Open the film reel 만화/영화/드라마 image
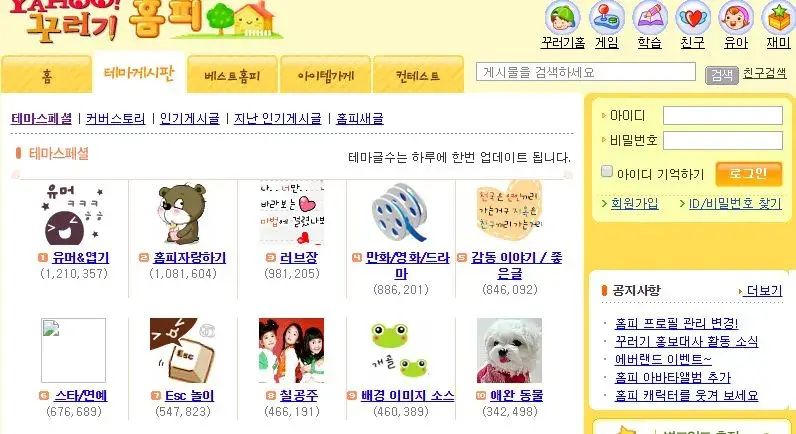 pos(401,213)
